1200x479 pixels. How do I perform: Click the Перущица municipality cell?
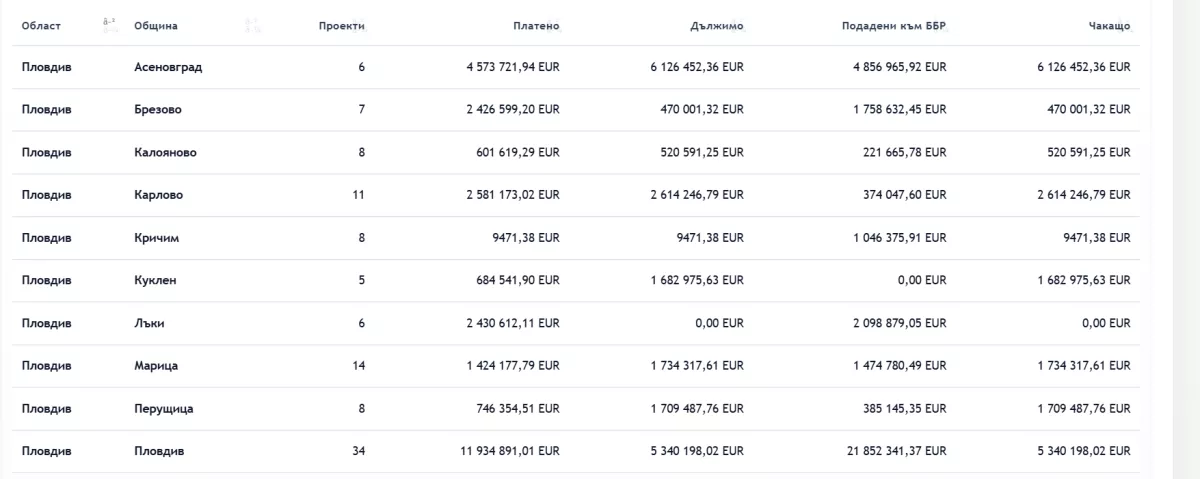coord(164,409)
